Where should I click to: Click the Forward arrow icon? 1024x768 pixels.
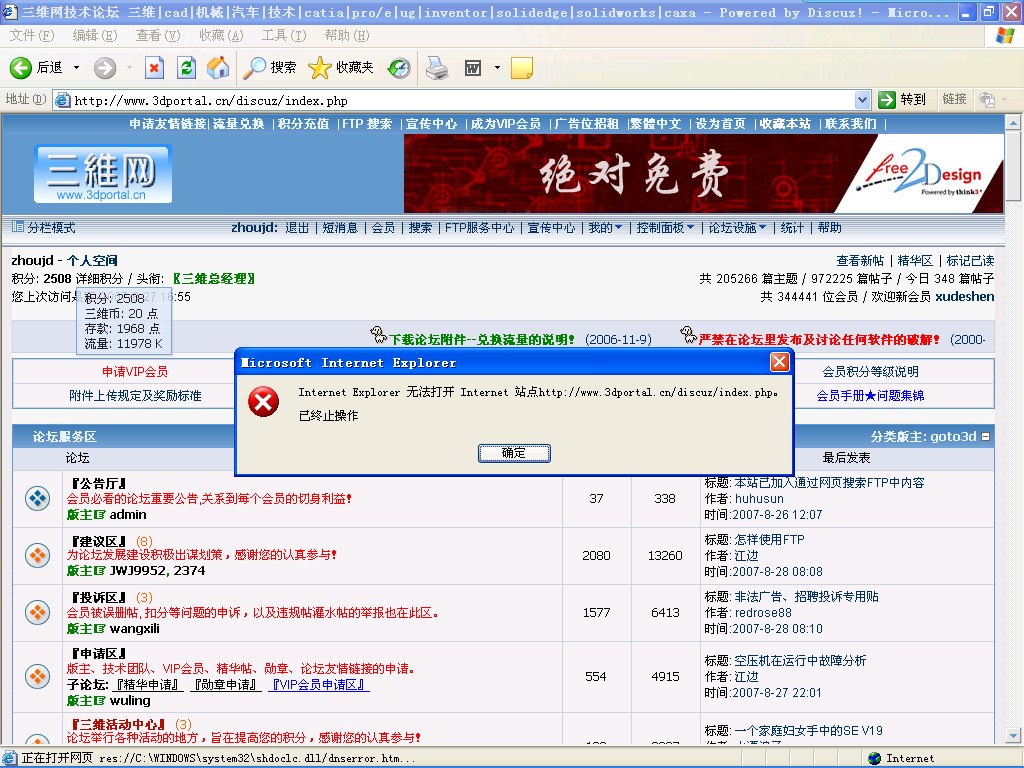(x=104, y=67)
